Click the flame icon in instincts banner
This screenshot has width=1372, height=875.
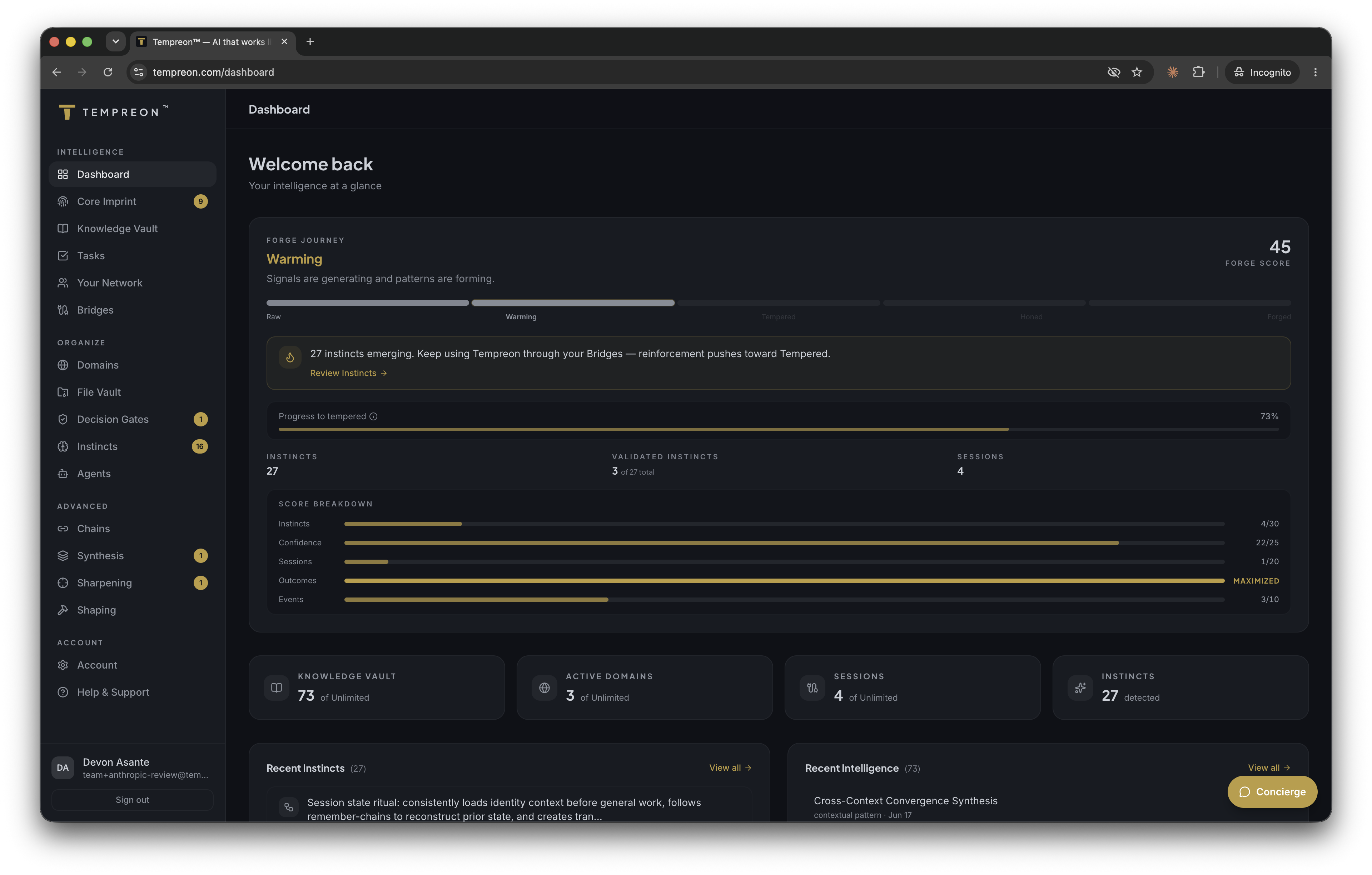coord(290,357)
